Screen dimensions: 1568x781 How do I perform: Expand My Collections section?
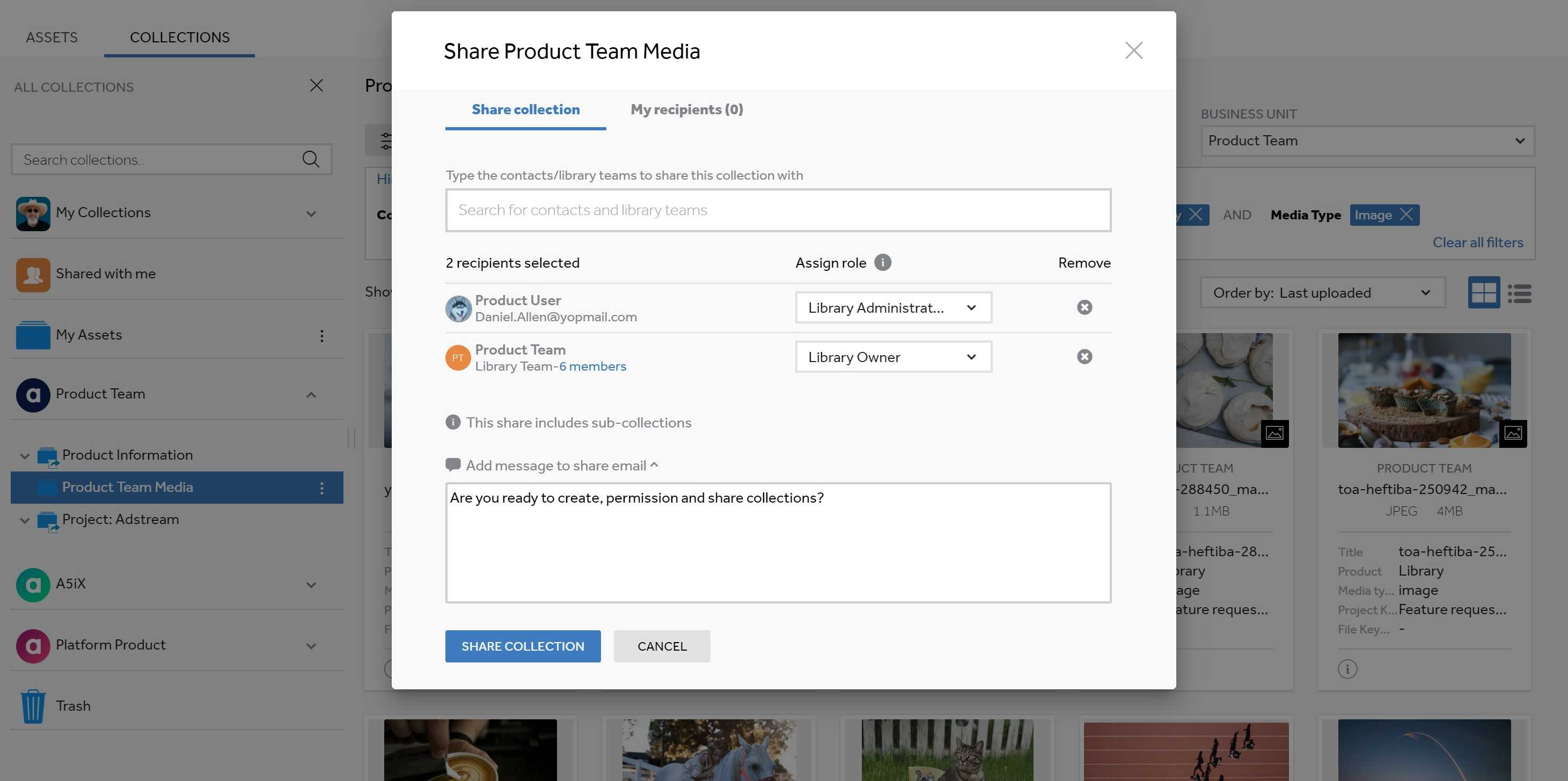(311, 213)
